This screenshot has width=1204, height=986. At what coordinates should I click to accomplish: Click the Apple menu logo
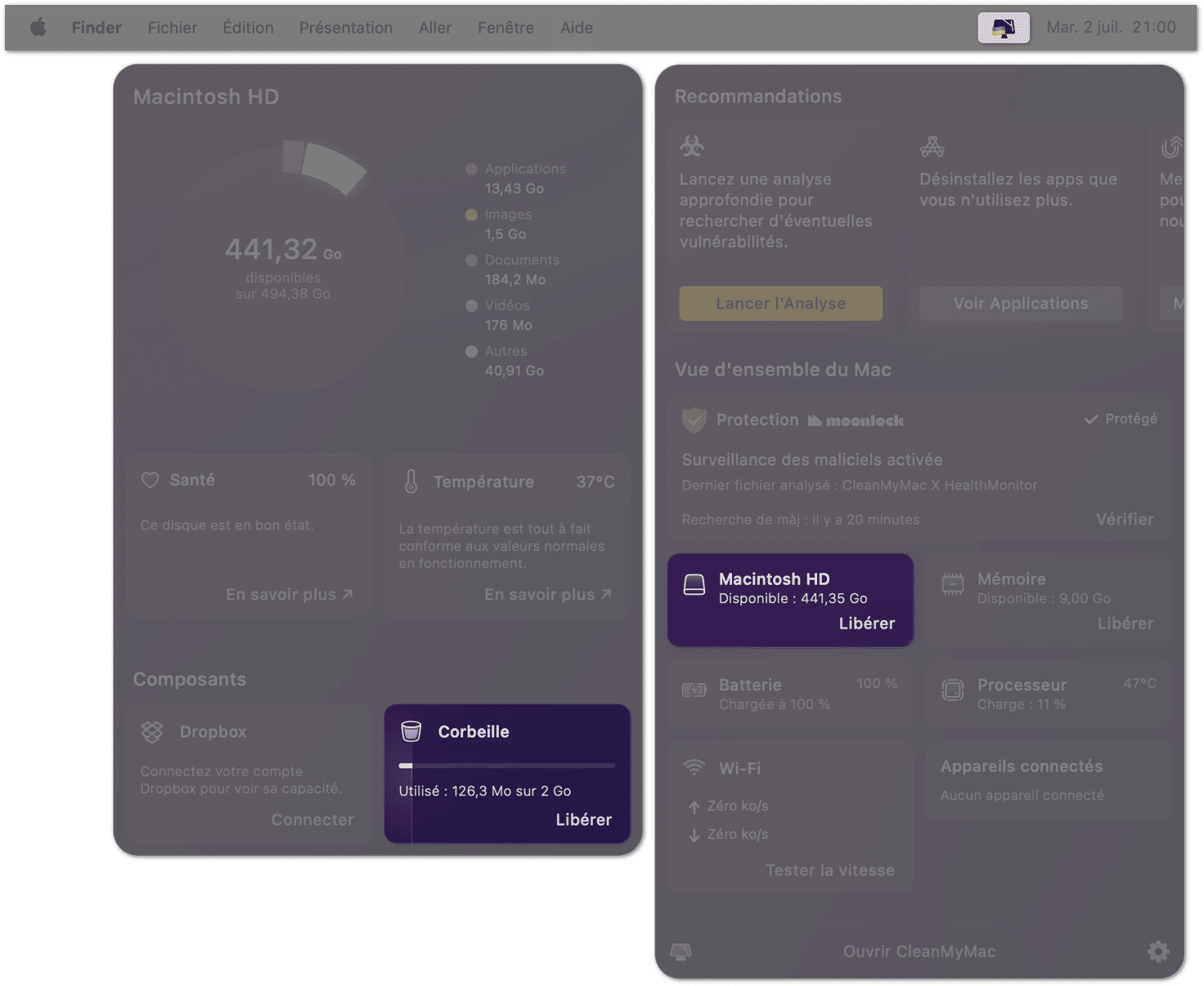click(x=38, y=27)
